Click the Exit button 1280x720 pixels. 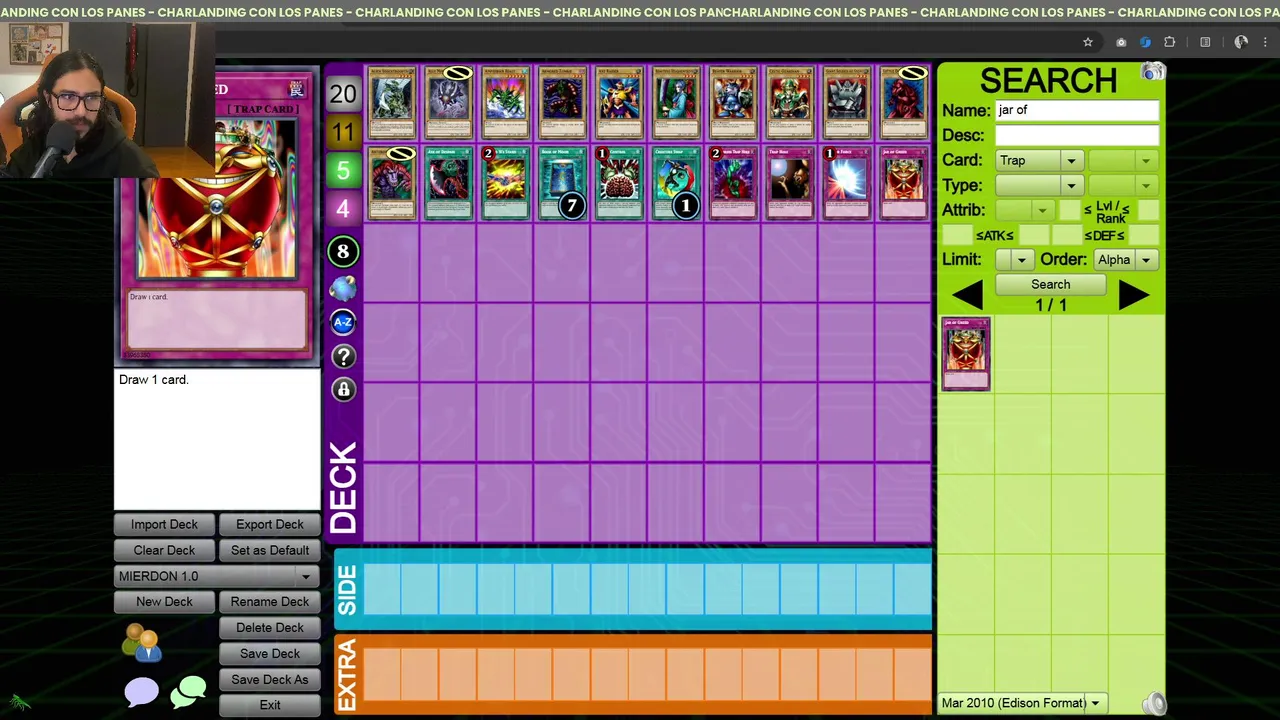tap(270, 705)
